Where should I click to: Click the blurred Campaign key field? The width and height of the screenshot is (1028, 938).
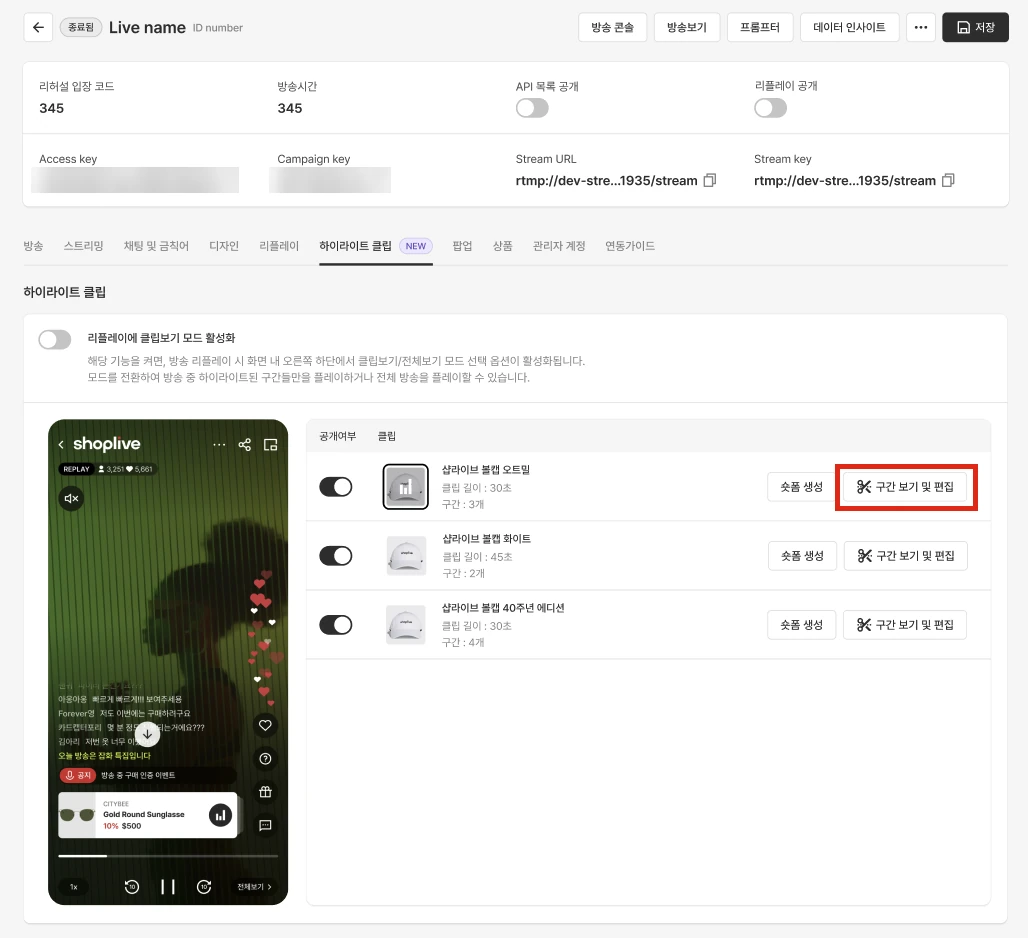(330, 180)
